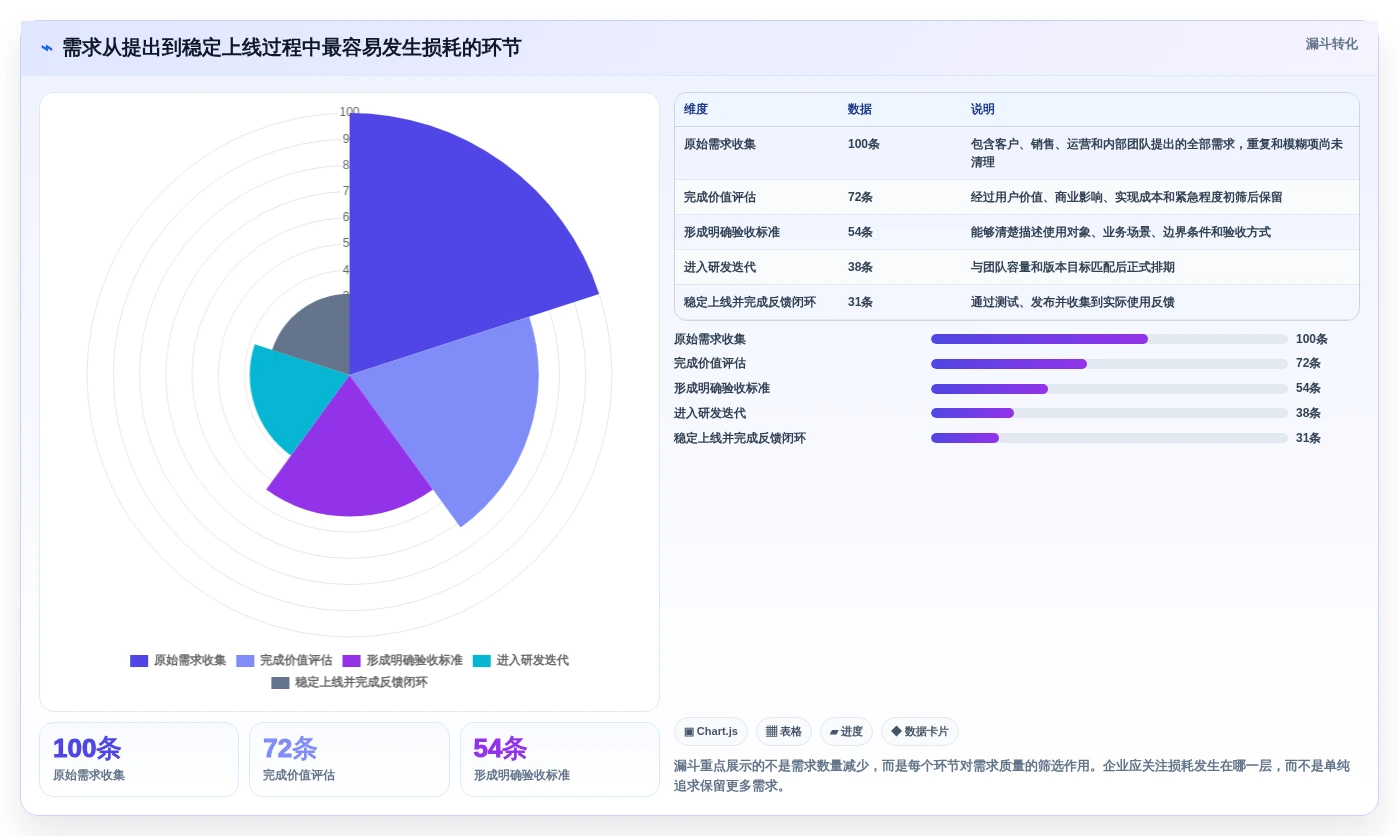Open the 100条 原始需求收集 data card
1399x836 pixels.
[x=139, y=759]
